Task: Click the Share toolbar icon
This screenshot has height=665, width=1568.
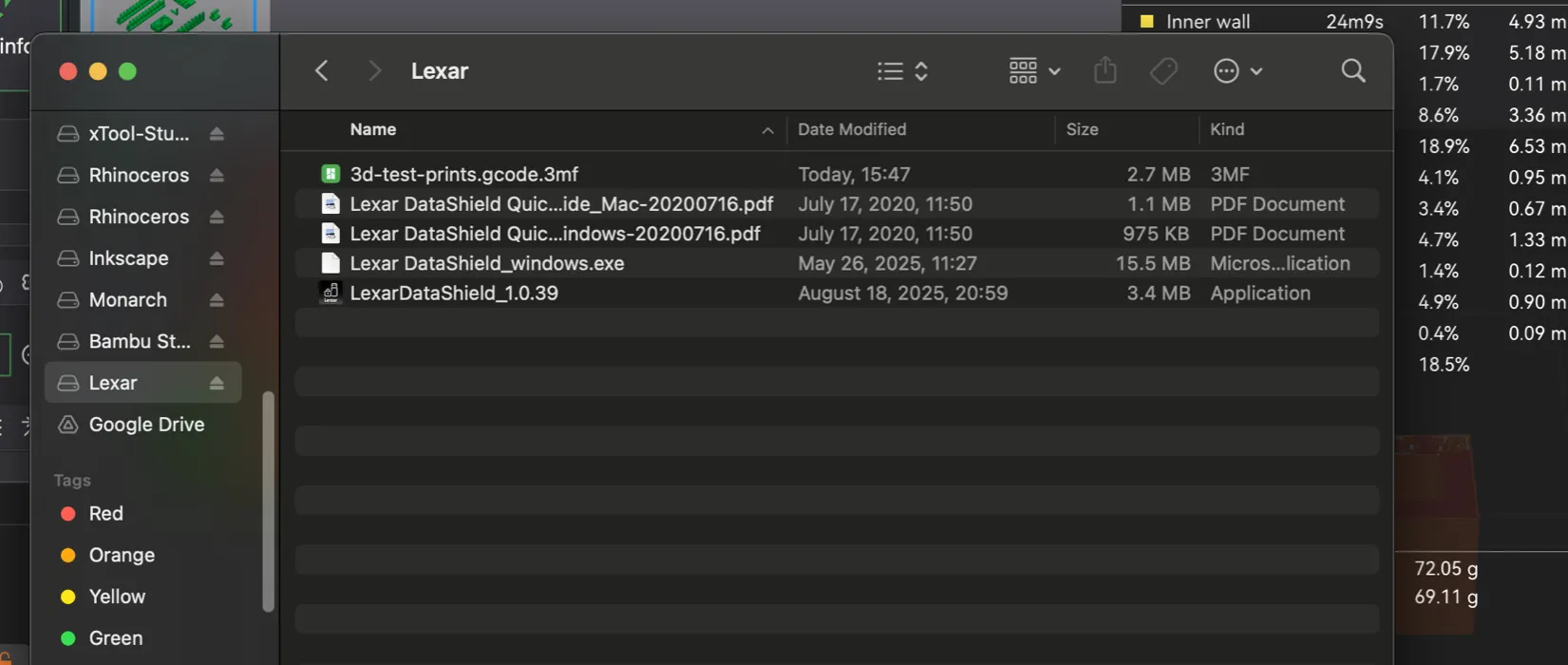Action: (1105, 70)
